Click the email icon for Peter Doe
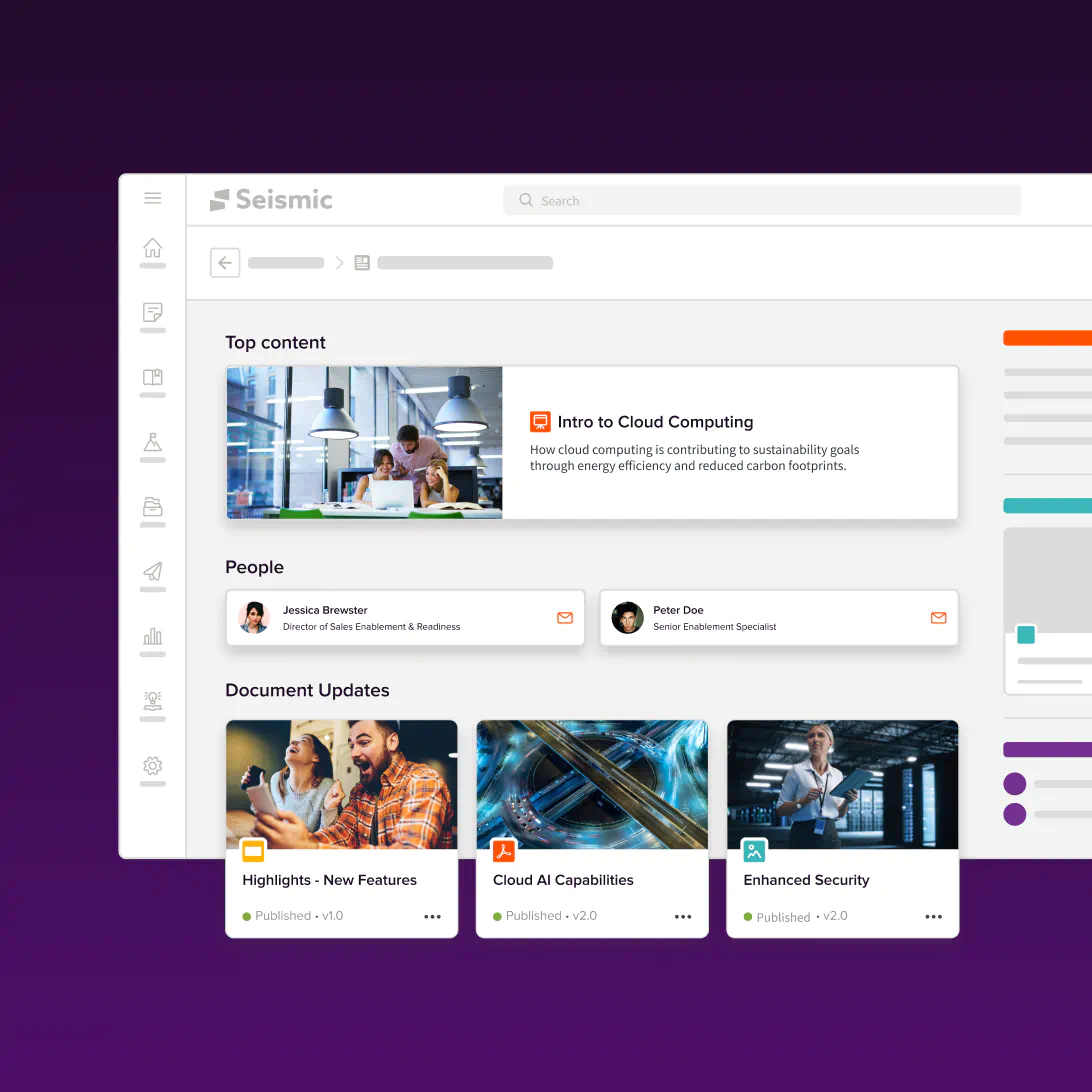 pyautogui.click(x=938, y=617)
